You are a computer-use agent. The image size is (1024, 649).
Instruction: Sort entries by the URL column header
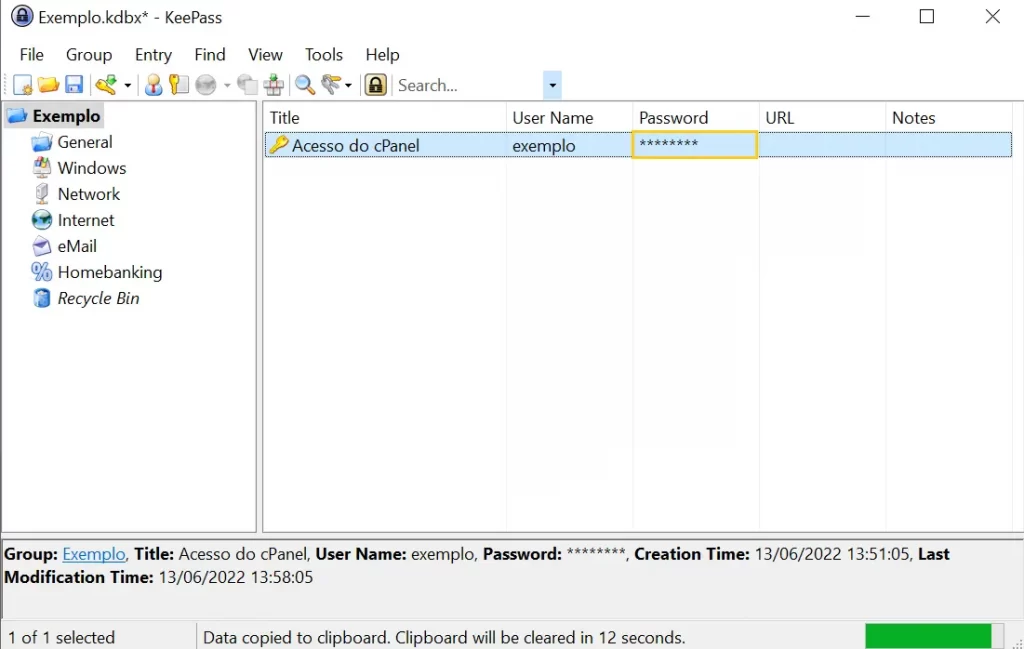[x=822, y=118]
